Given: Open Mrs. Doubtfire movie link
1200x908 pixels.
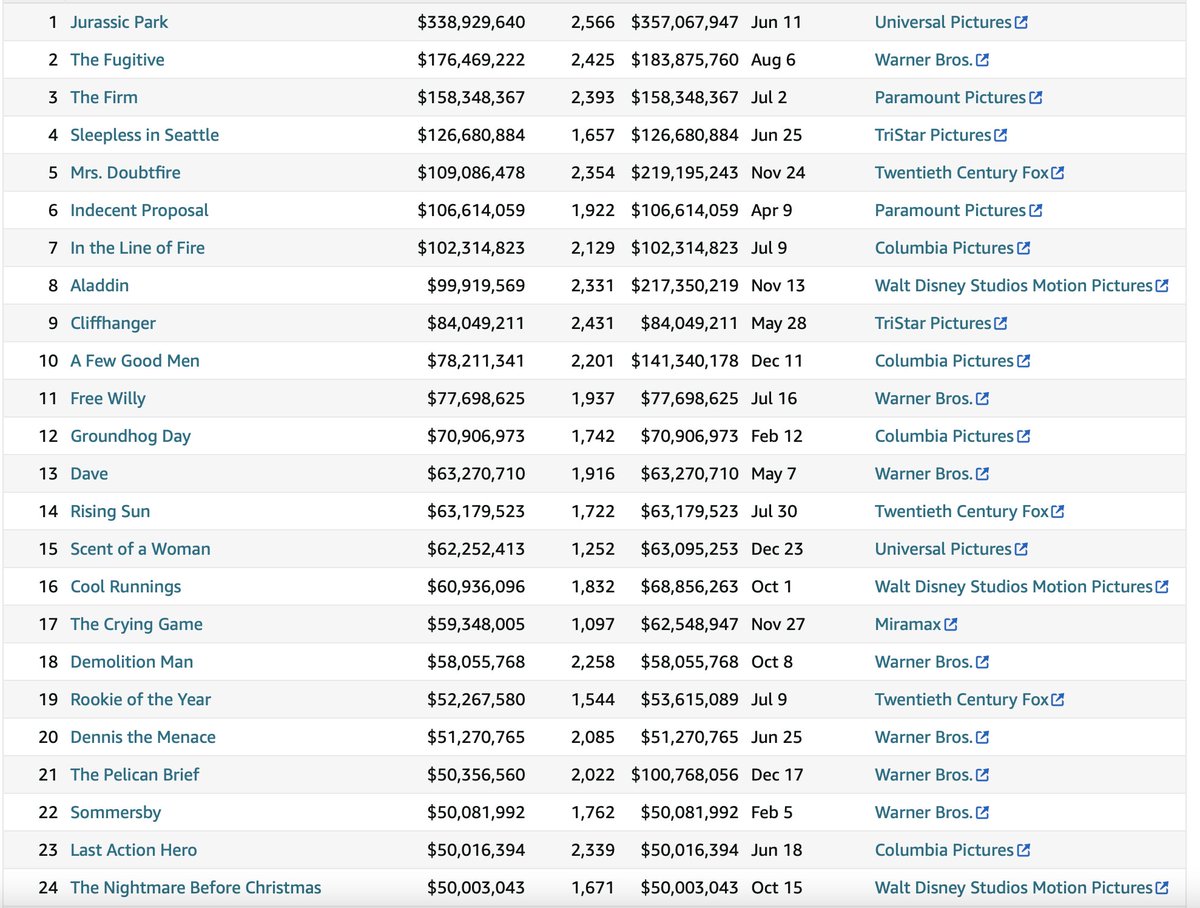Looking at the screenshot, I should coord(125,173).
